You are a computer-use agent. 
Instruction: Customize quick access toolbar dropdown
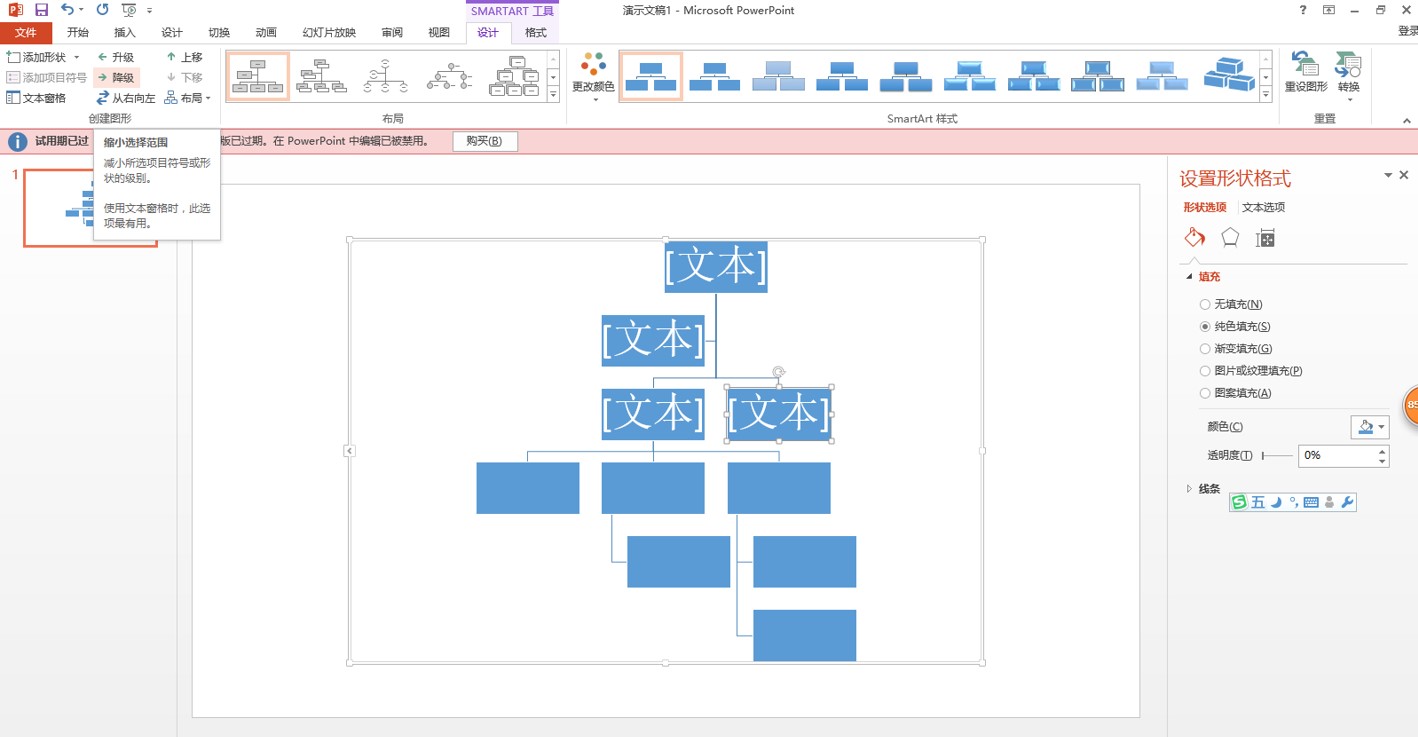coord(150,10)
